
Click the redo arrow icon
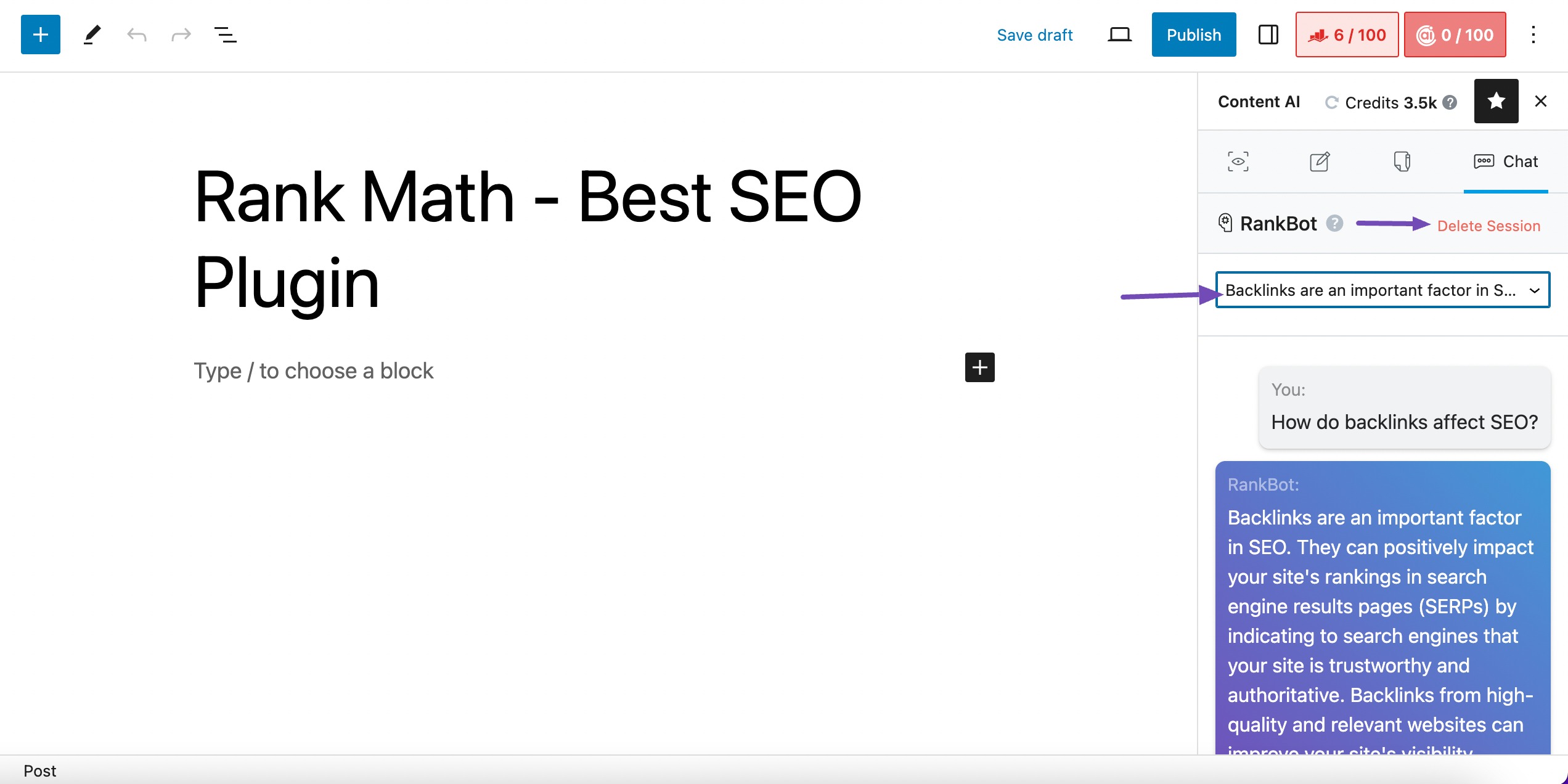point(181,35)
